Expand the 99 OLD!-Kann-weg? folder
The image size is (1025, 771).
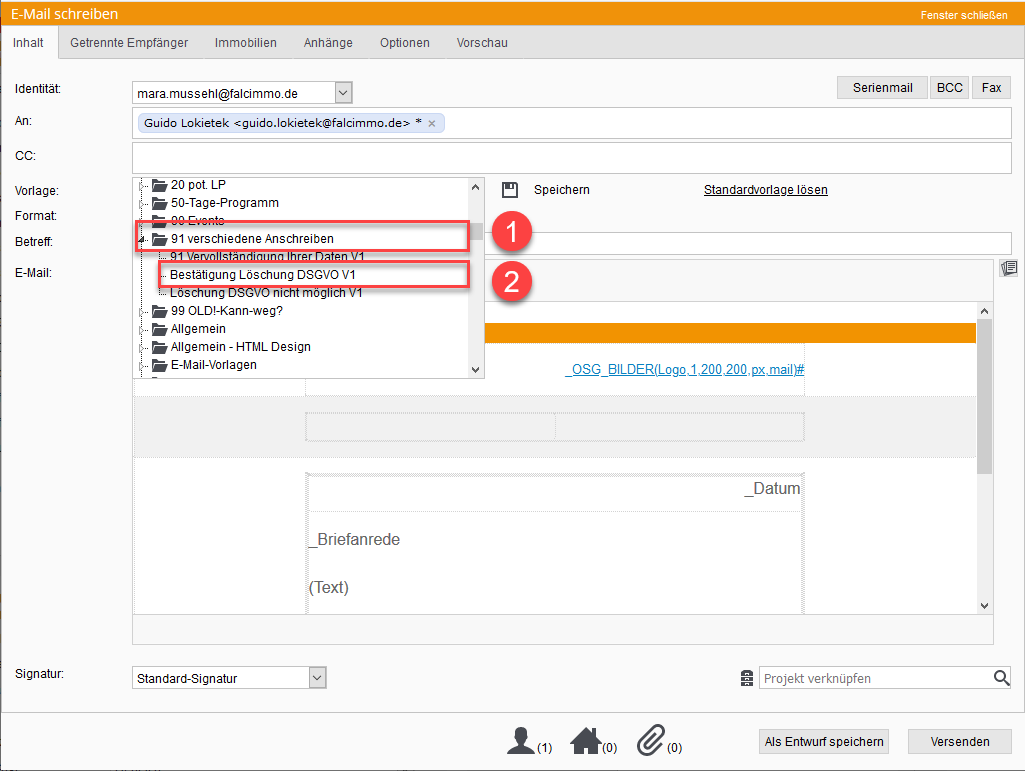(x=142, y=311)
